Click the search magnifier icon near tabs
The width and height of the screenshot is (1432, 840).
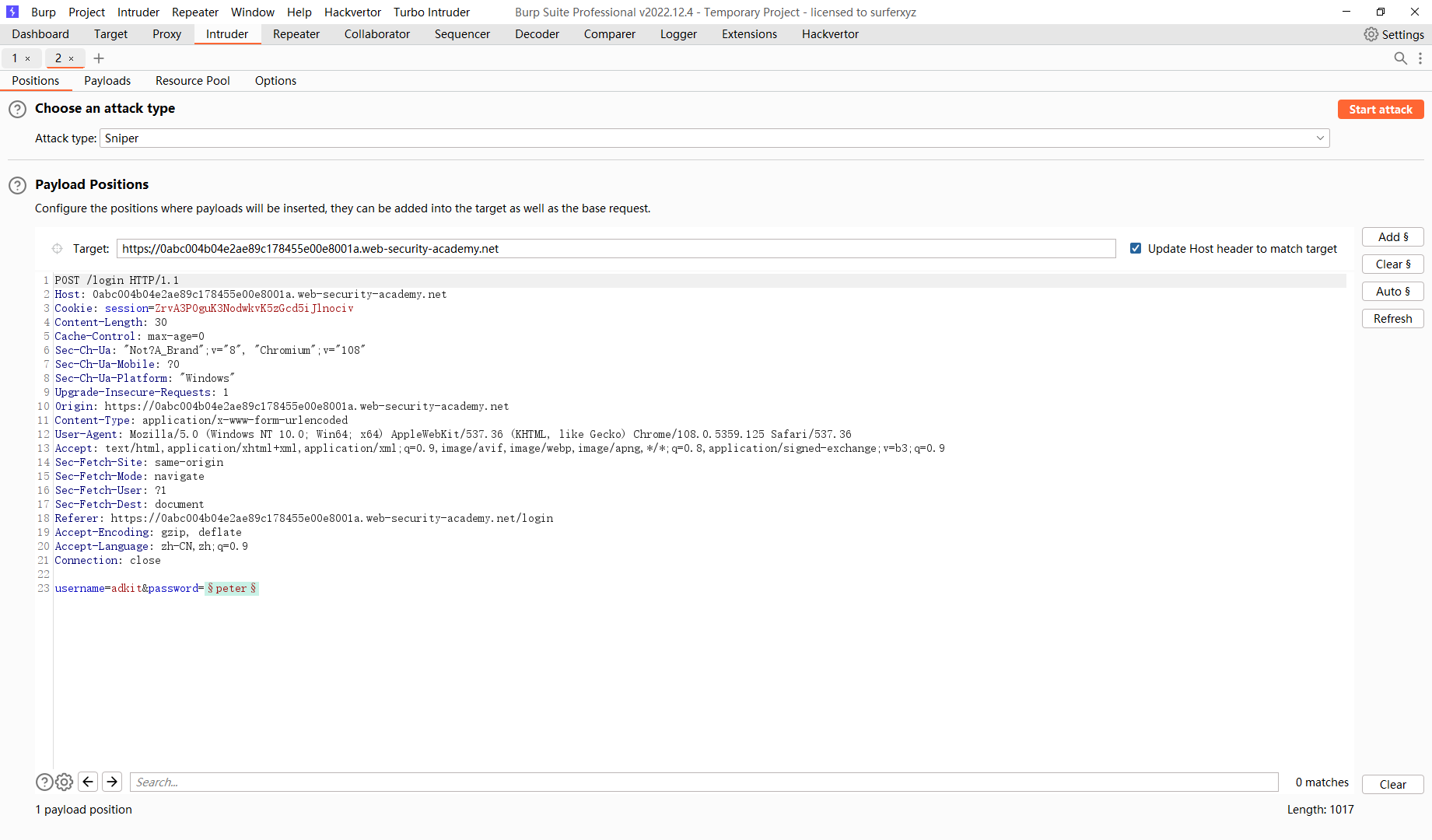click(1400, 58)
